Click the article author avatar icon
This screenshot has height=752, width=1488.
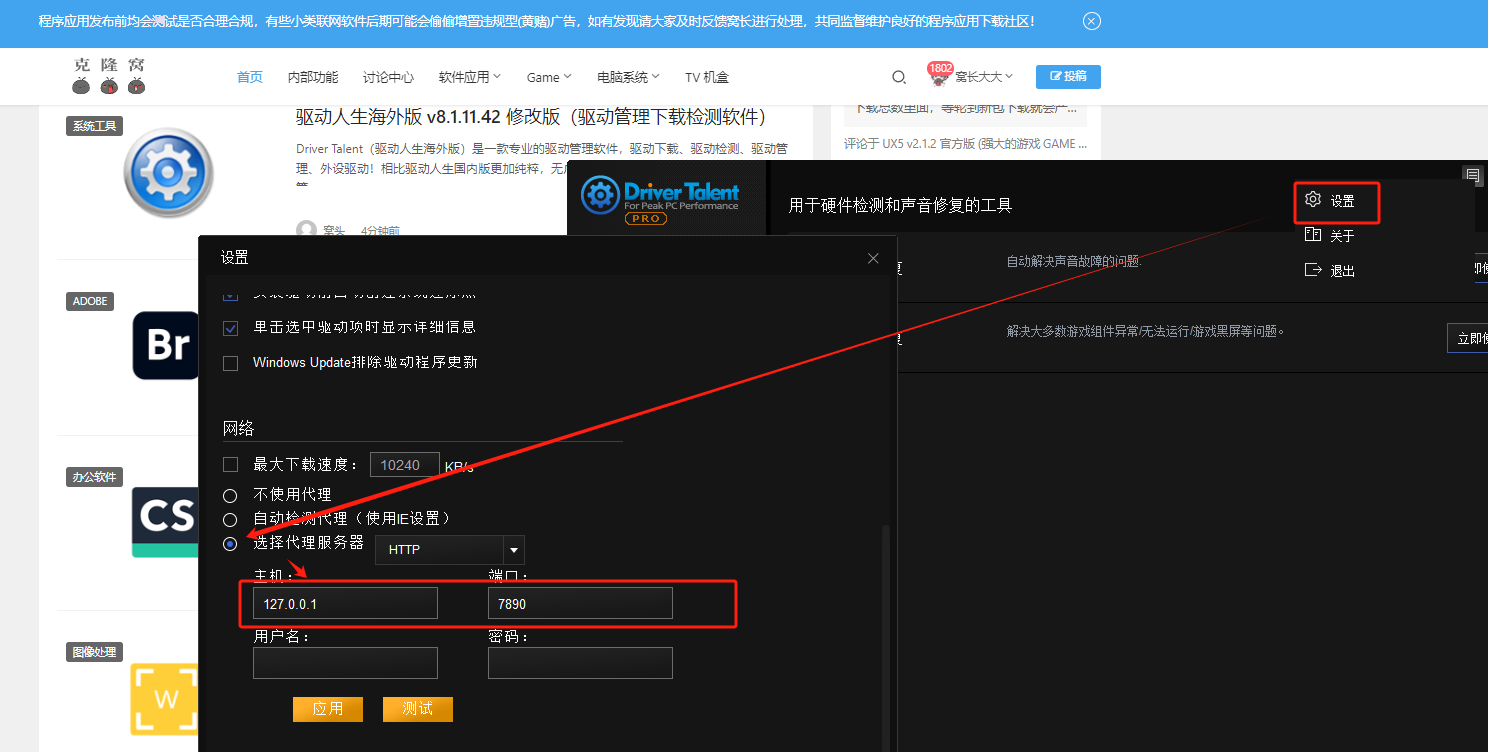click(x=307, y=230)
